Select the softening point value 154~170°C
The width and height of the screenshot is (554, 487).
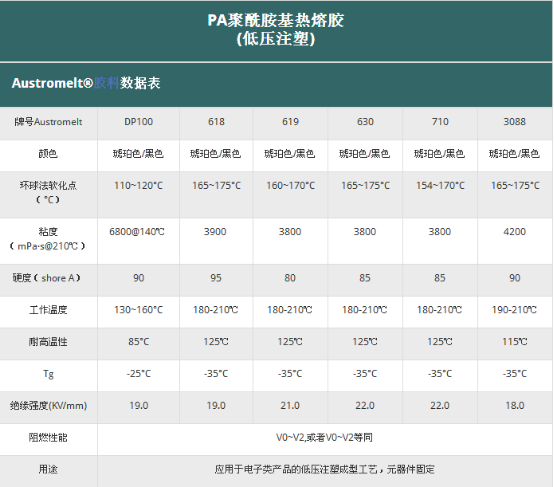click(440, 186)
